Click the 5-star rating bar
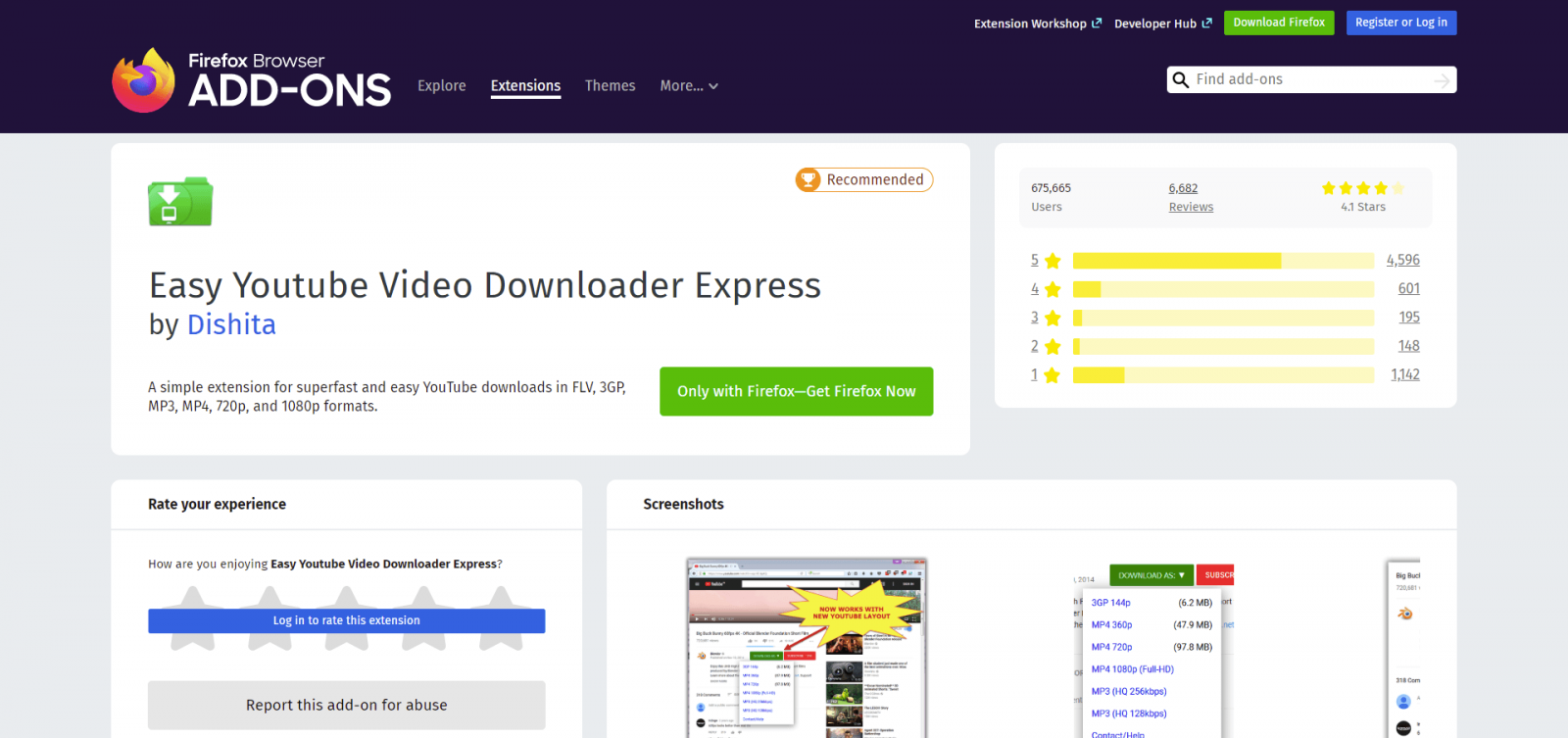This screenshot has width=1568, height=738. [x=1223, y=261]
